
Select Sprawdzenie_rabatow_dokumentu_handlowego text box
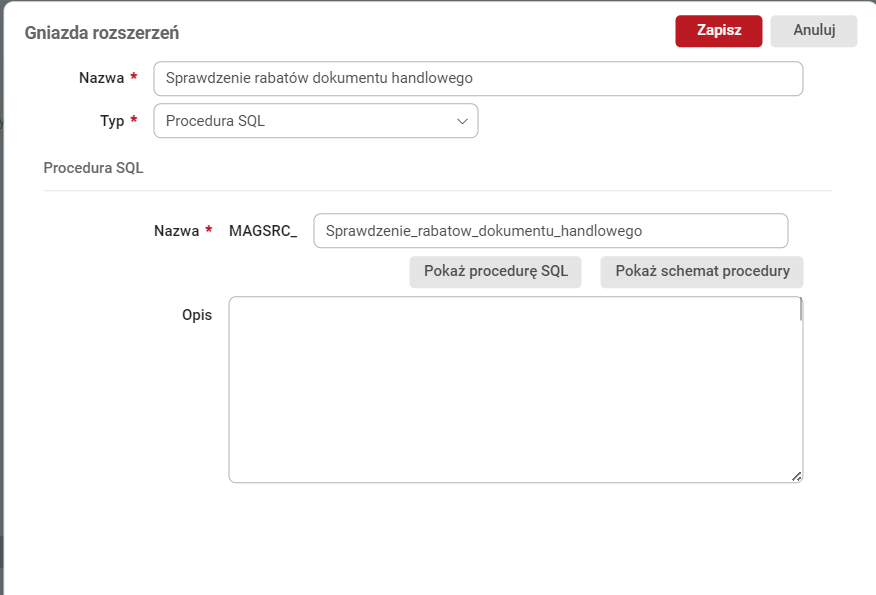pos(549,230)
